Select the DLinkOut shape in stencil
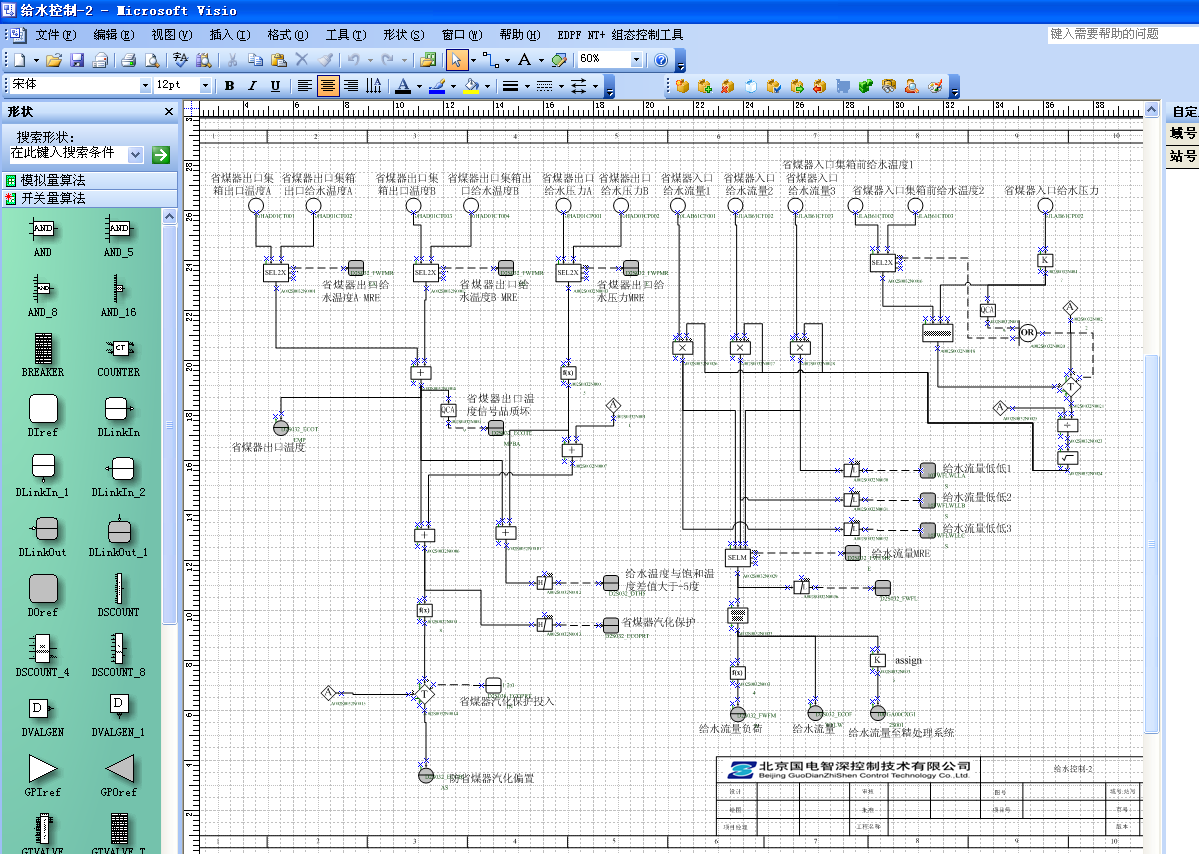1199x854 pixels. pyautogui.click(x=43, y=536)
